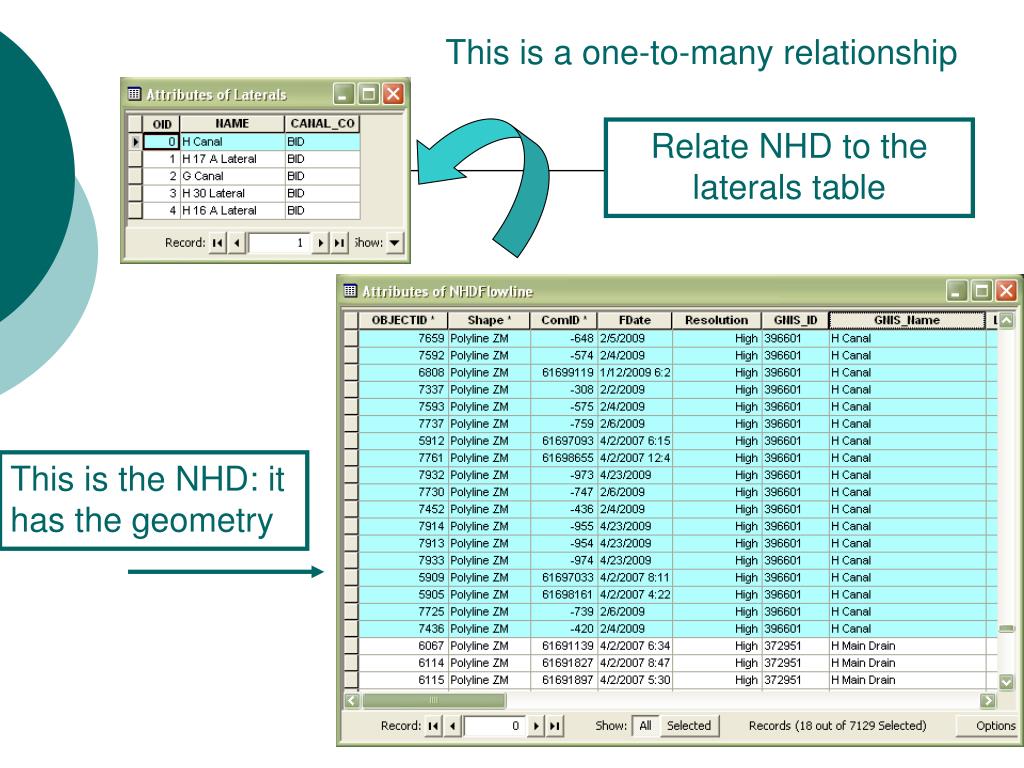Click the OID column header in Laterals
Image resolution: width=1024 pixels, height=768 pixels.
pos(161,123)
